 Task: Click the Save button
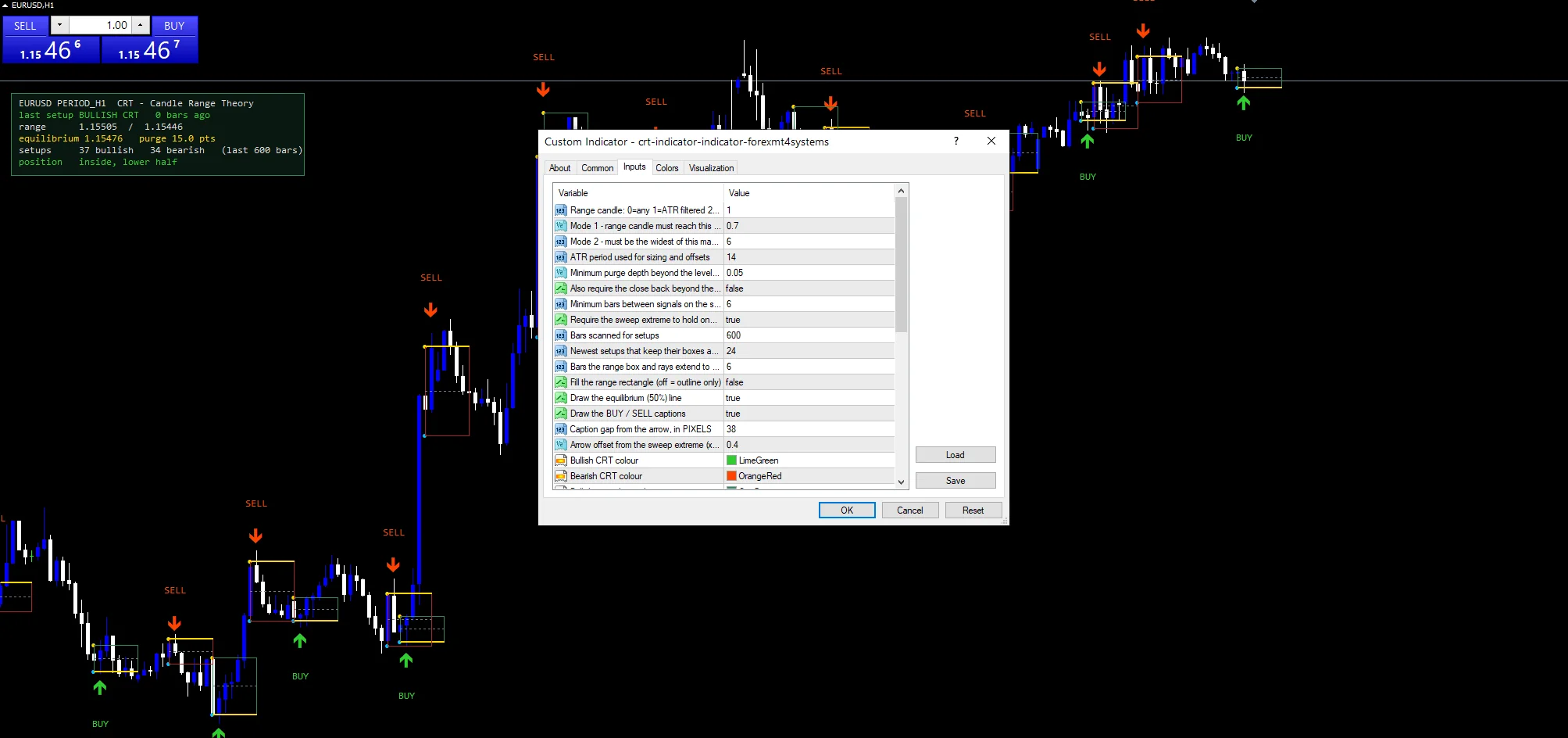pyautogui.click(x=955, y=481)
